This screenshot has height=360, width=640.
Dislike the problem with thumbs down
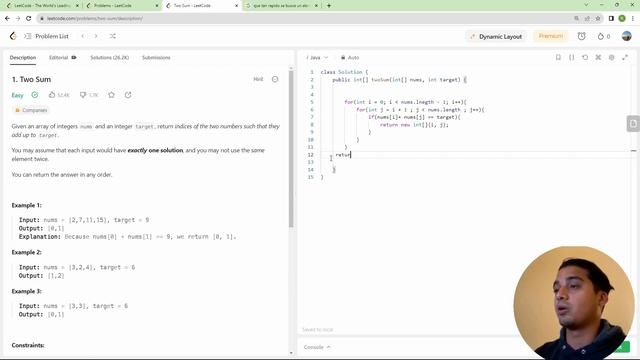[83, 95]
